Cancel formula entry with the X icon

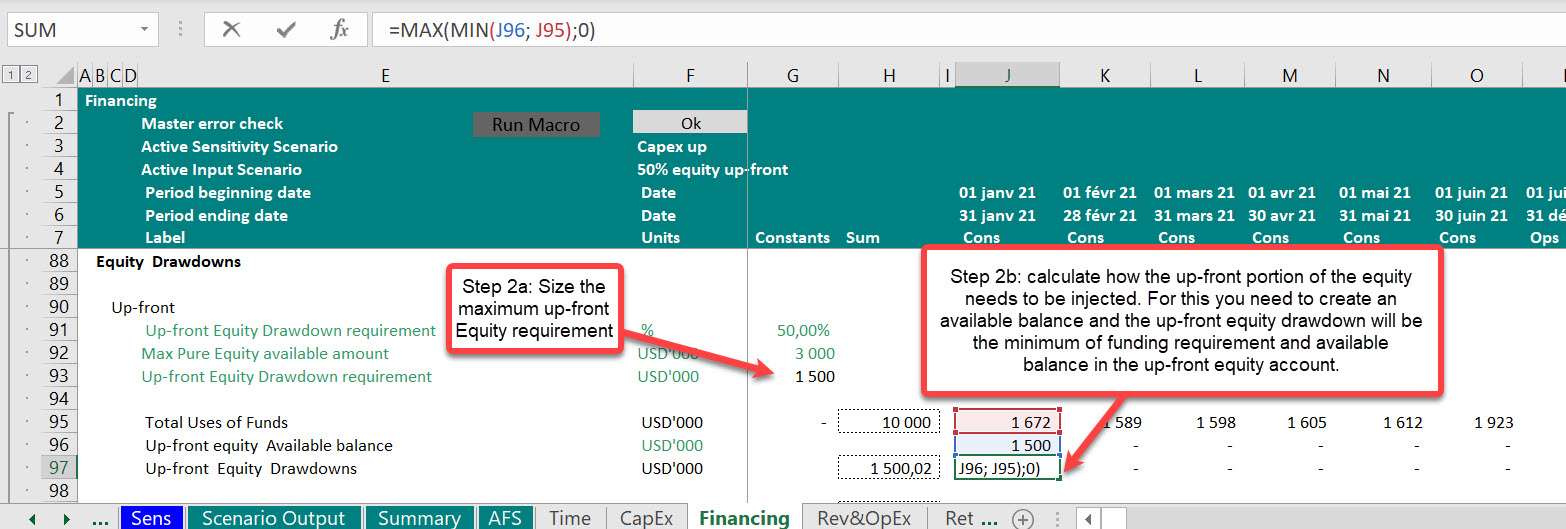(231, 30)
